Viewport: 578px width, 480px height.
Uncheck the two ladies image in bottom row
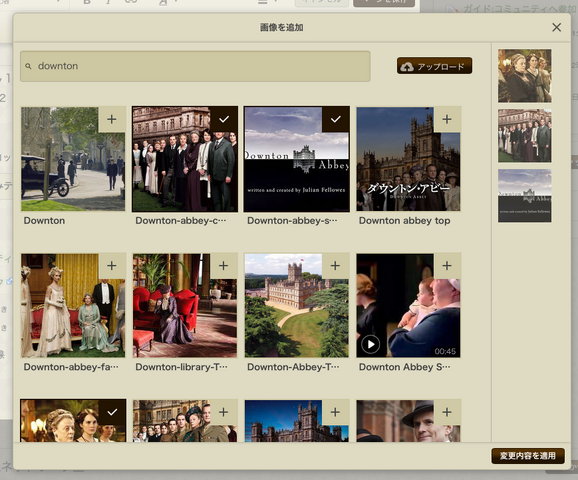(x=112, y=412)
